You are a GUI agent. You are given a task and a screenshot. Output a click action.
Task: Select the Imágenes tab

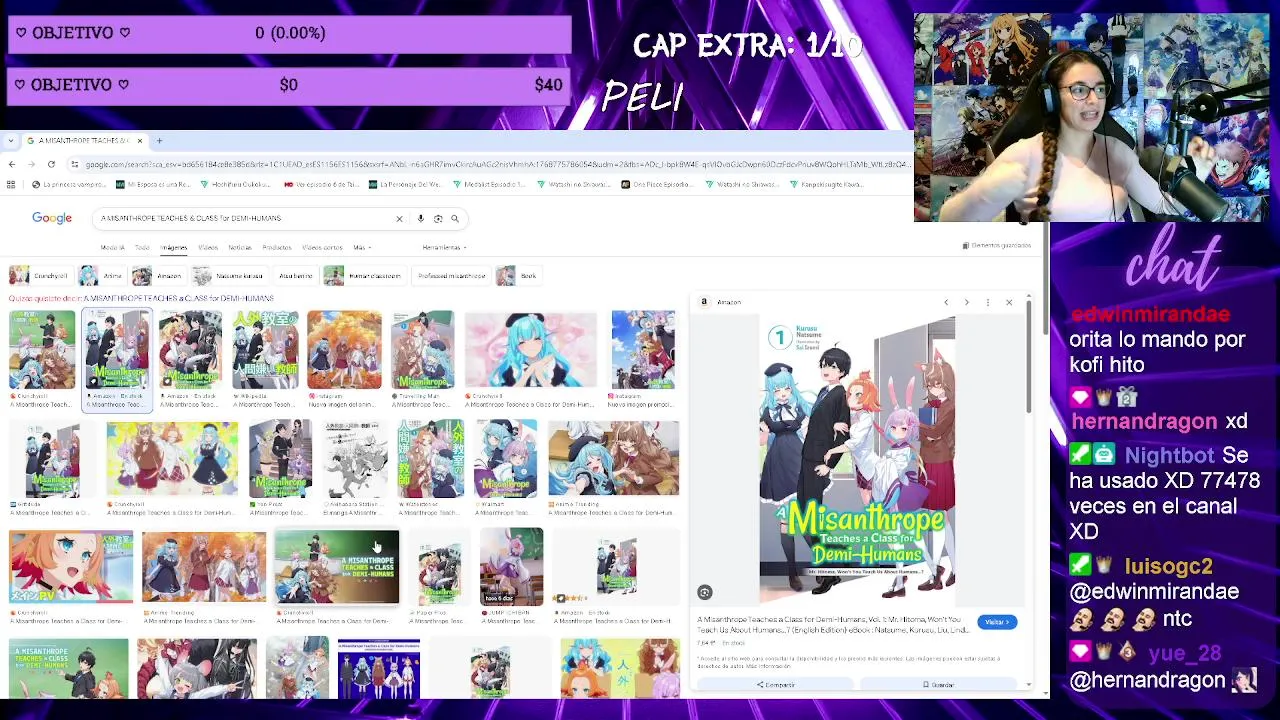point(174,247)
